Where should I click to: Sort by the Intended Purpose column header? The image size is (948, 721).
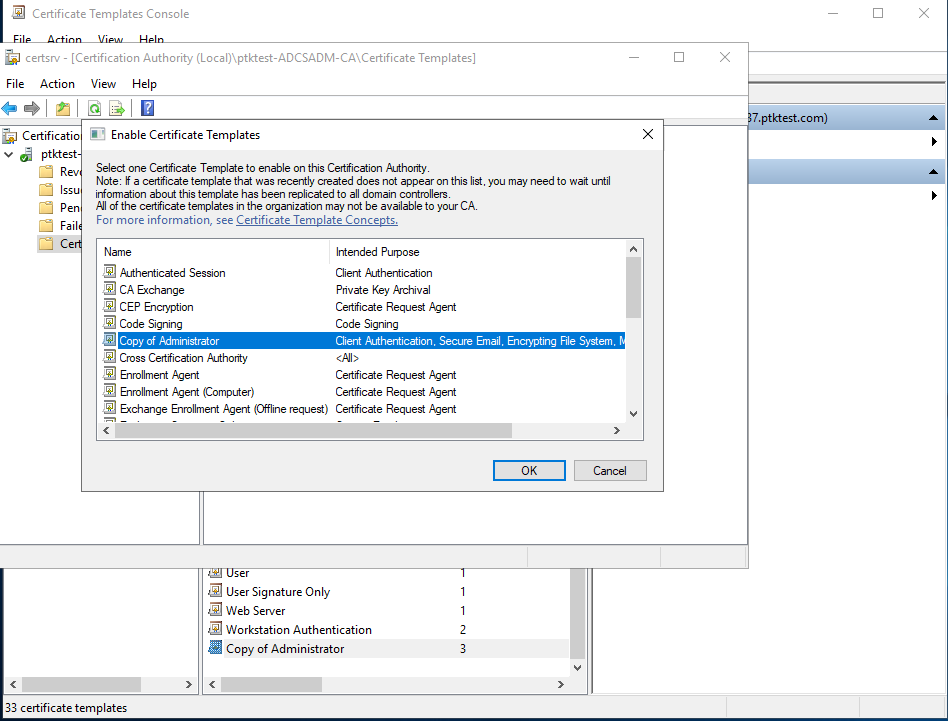click(x=478, y=251)
